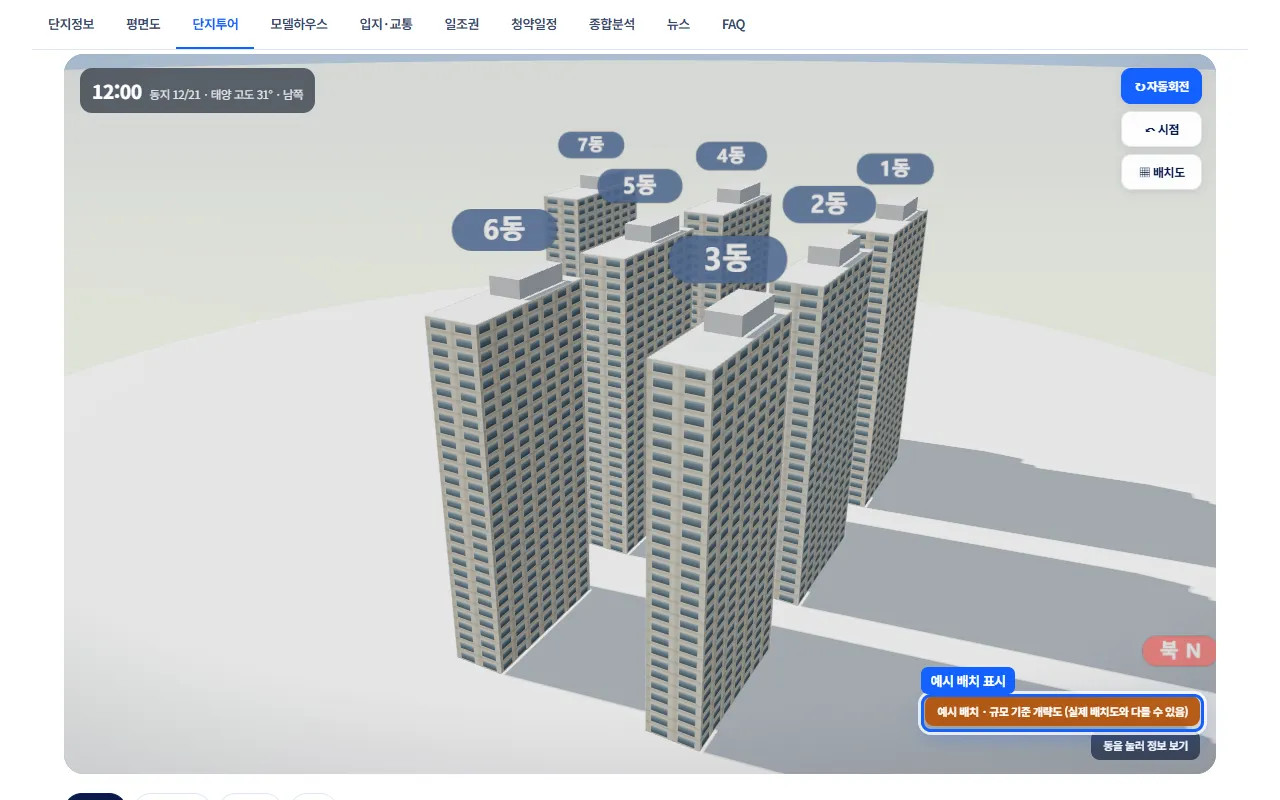Go to the 뉴스 tab
Viewport: 1280px width, 800px height.
[678, 24]
